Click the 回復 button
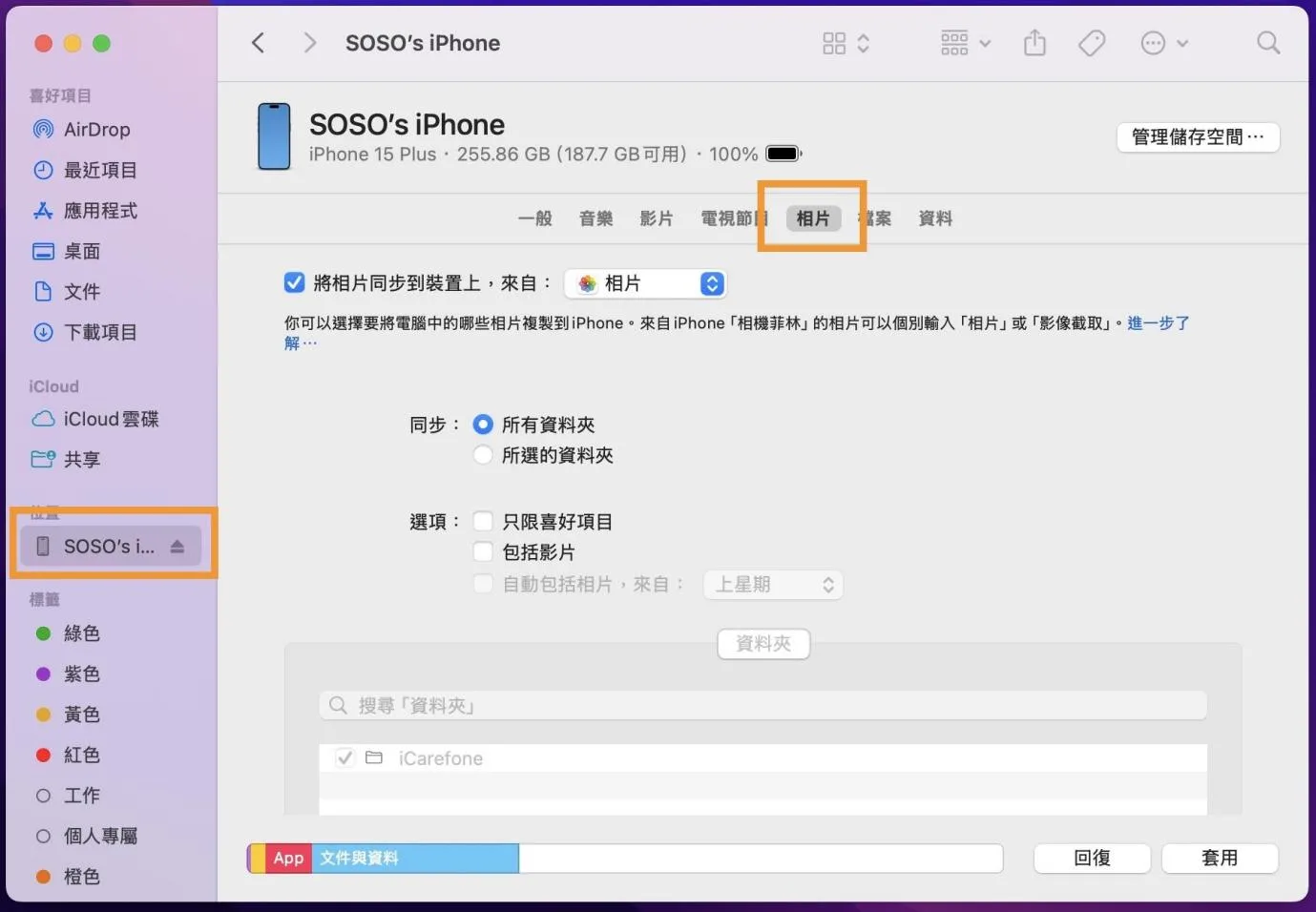Image resolution: width=1316 pixels, height=912 pixels. [x=1092, y=859]
